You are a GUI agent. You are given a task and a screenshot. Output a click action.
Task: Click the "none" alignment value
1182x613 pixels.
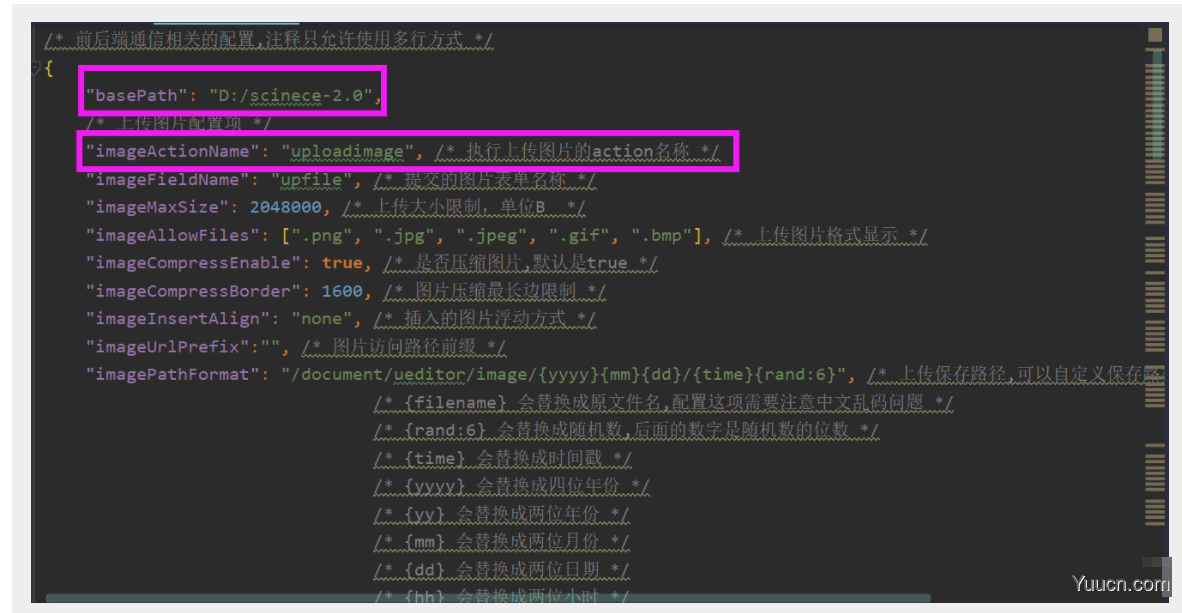coord(322,319)
